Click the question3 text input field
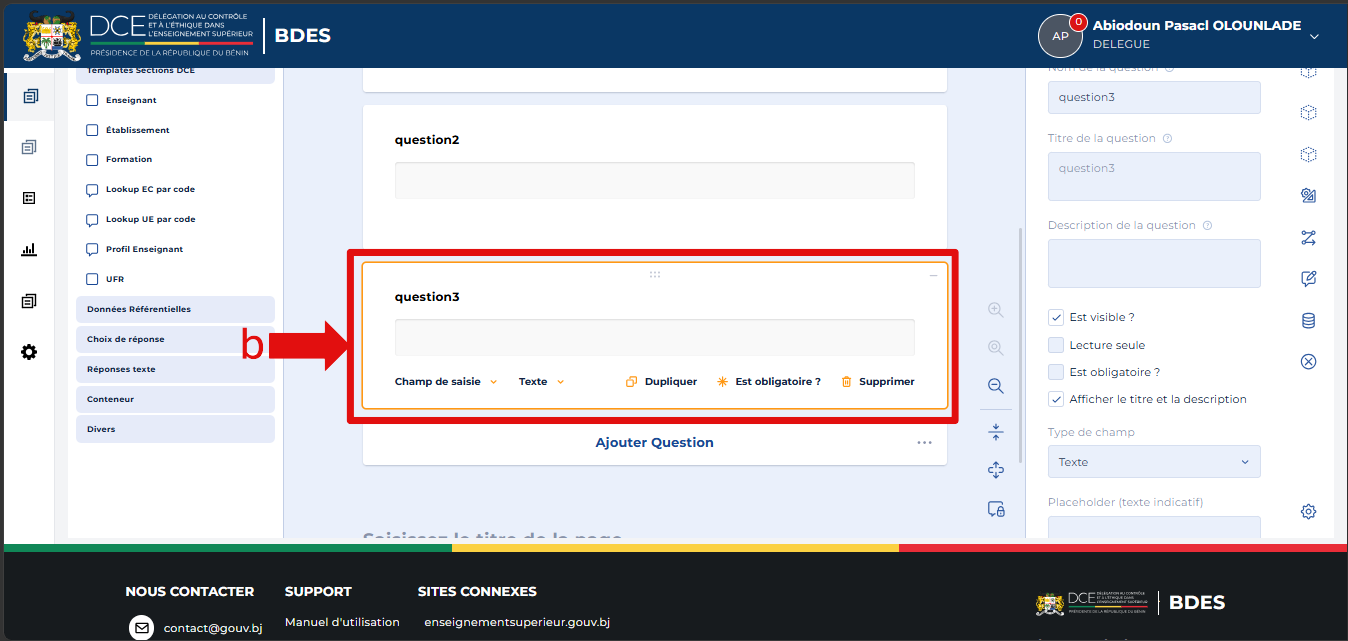 point(655,337)
